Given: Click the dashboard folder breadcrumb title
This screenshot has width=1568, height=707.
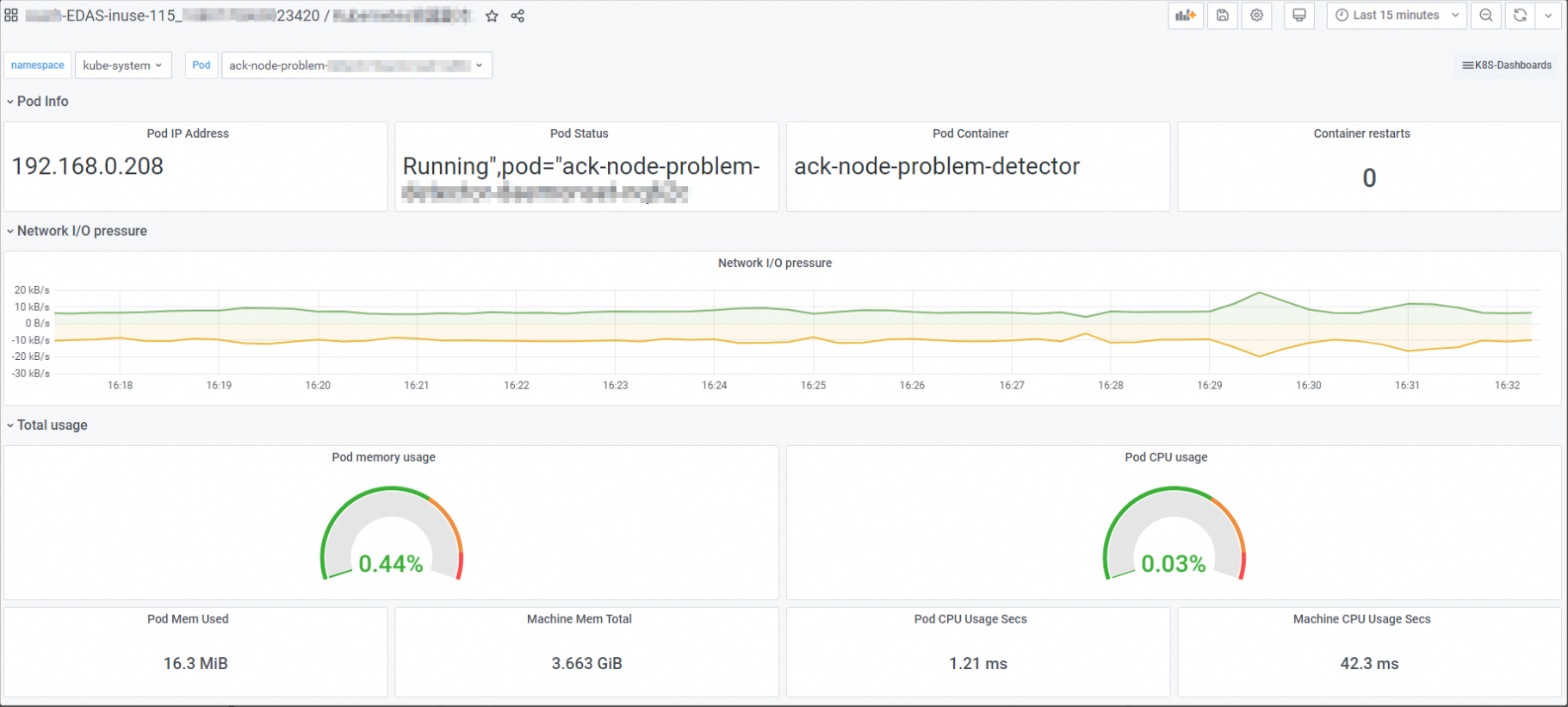Looking at the screenshot, I should (172, 16).
